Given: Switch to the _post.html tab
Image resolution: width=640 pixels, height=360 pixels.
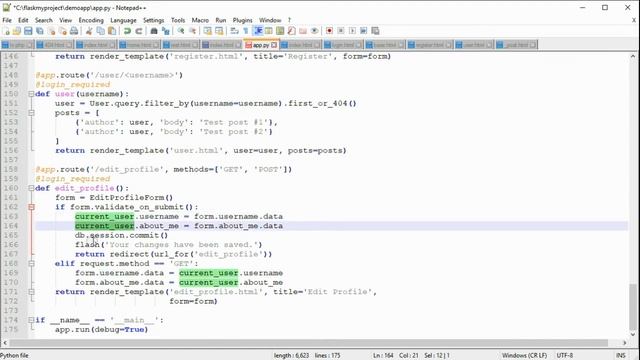Looking at the screenshot, I should [x=516, y=45].
